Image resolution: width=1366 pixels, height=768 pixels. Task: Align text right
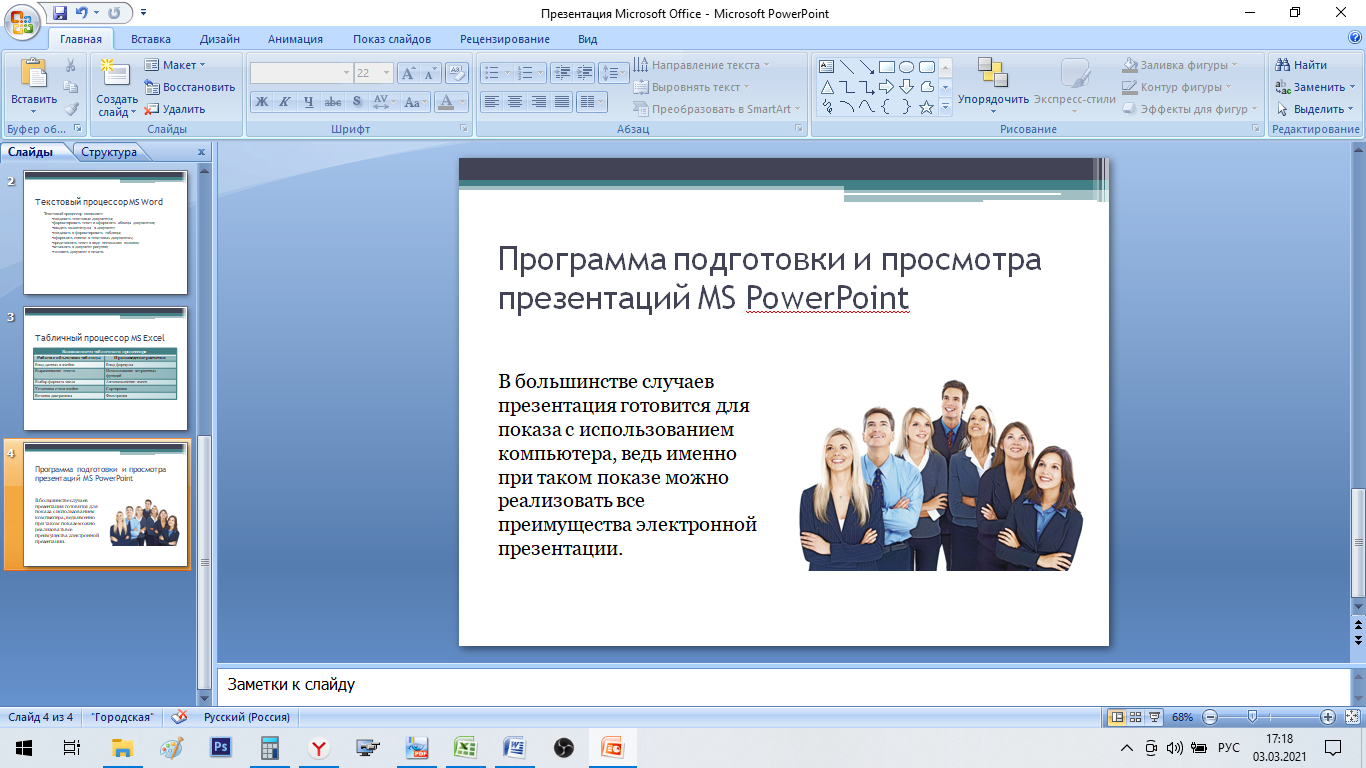tap(538, 102)
